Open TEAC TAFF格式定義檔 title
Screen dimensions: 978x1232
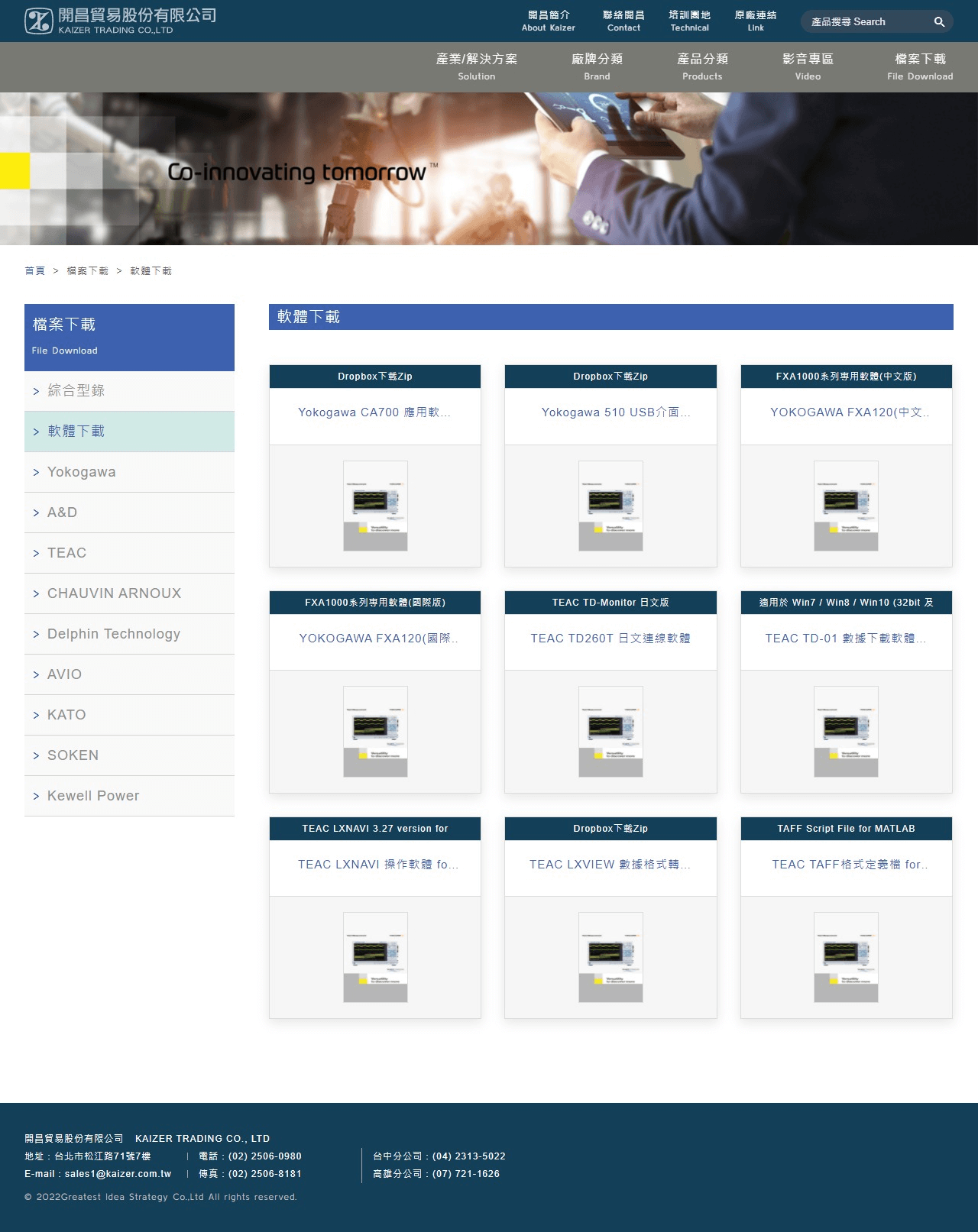tap(850, 865)
